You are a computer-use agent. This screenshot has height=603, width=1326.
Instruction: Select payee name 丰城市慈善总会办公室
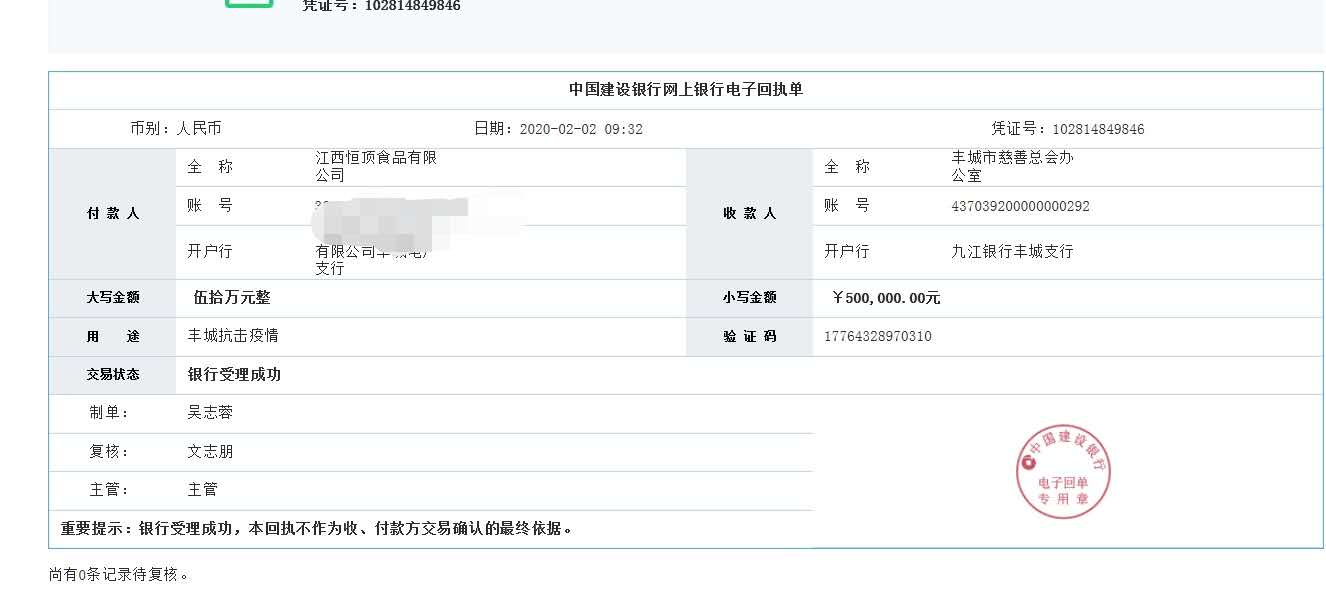coord(1013,166)
